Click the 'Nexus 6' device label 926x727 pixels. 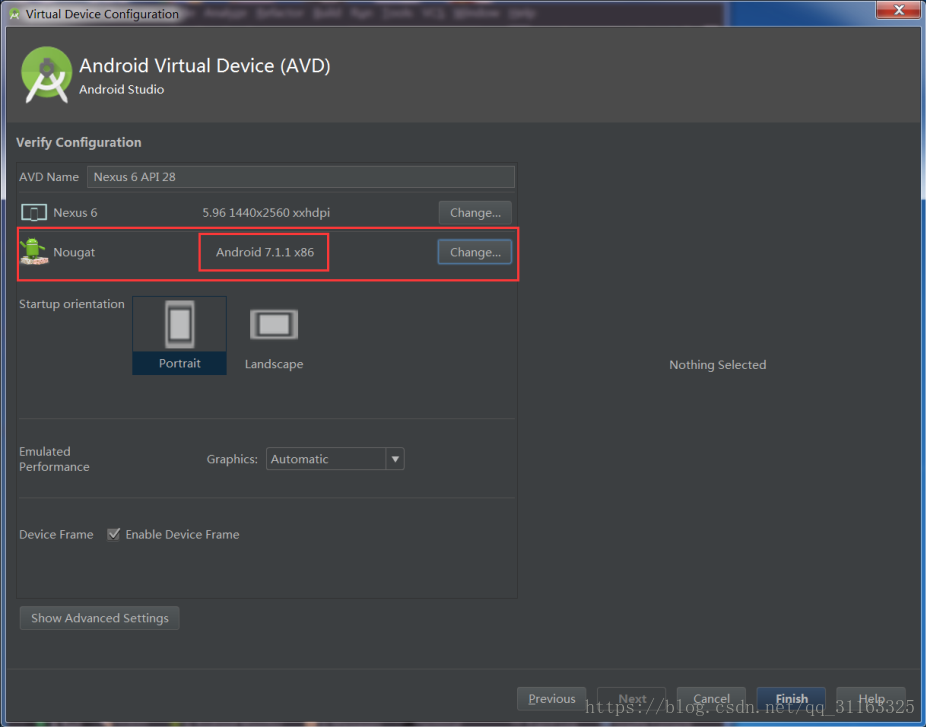pyautogui.click(x=75, y=213)
